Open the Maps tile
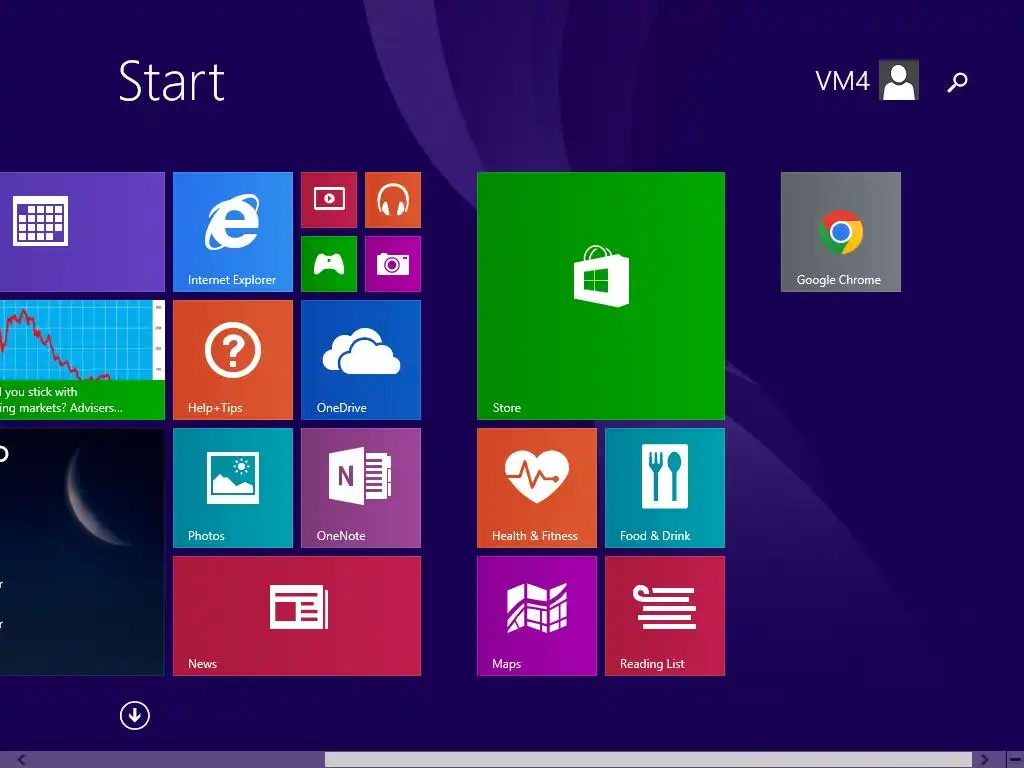Image resolution: width=1024 pixels, height=768 pixels. tap(537, 616)
